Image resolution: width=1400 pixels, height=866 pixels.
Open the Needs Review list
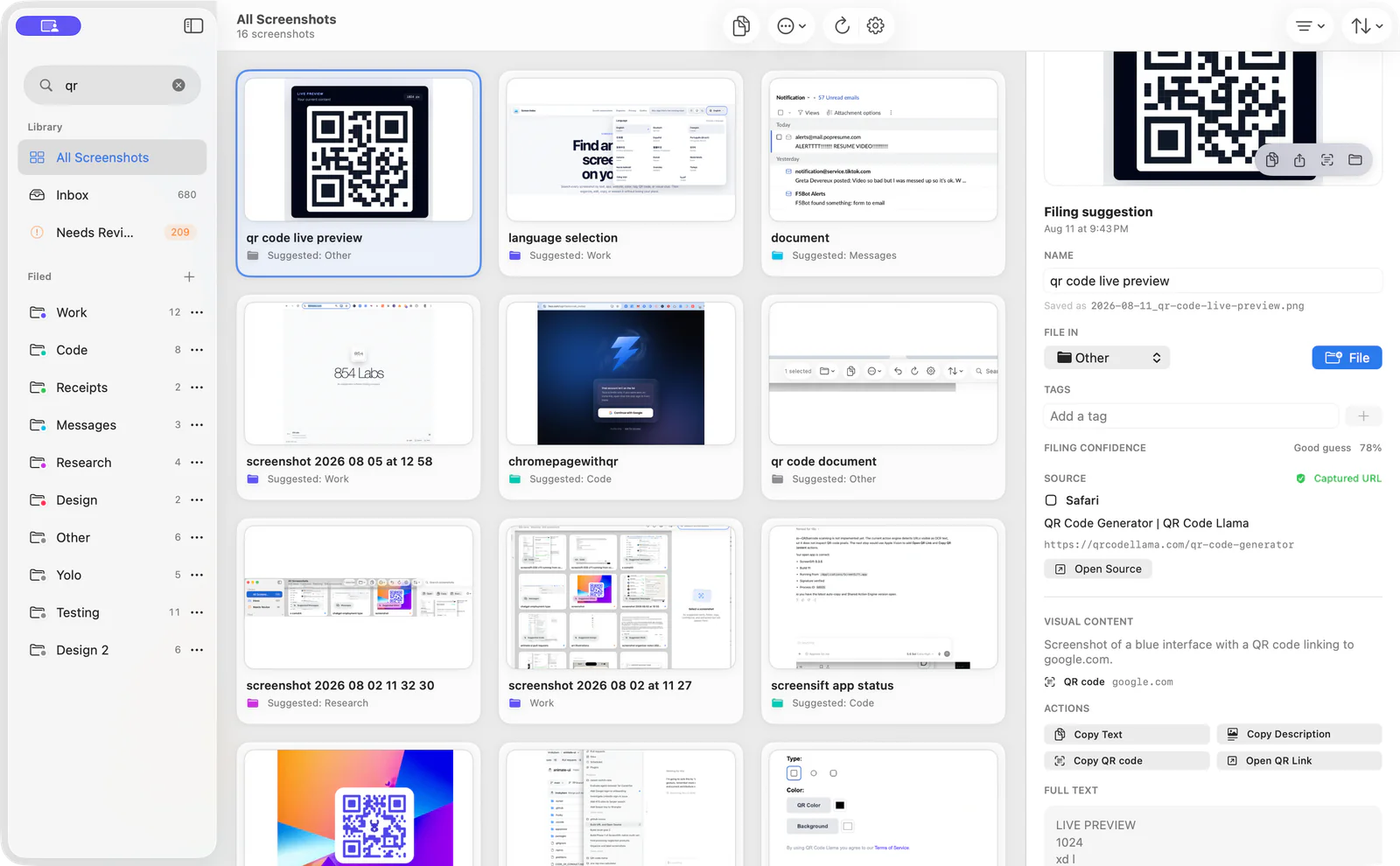click(112, 233)
